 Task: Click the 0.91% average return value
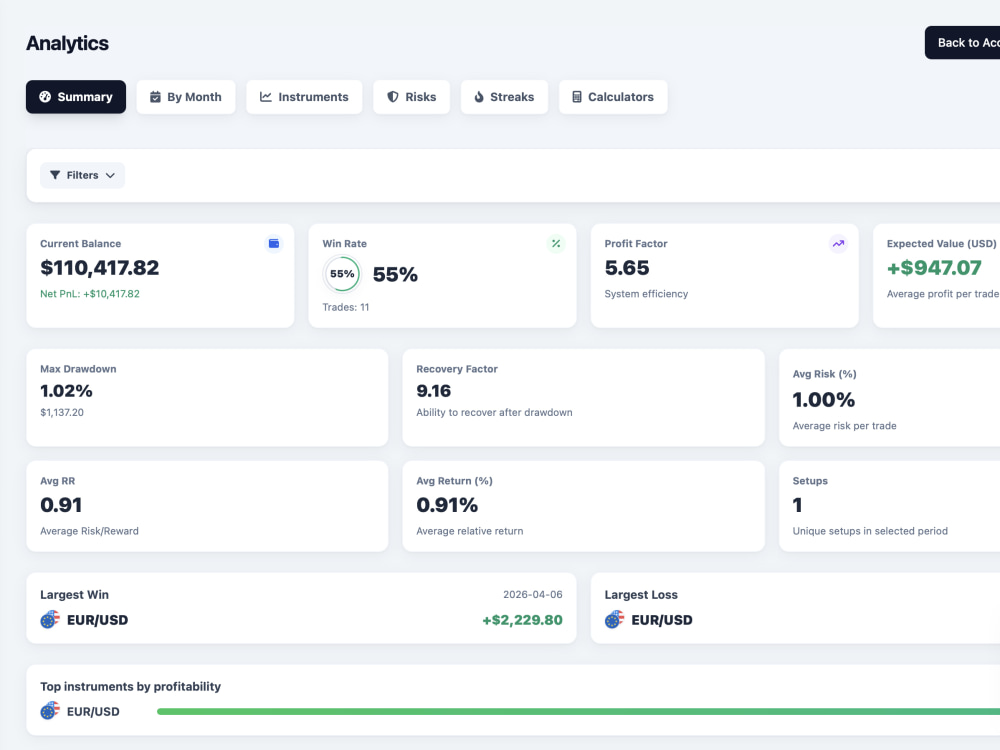click(447, 505)
